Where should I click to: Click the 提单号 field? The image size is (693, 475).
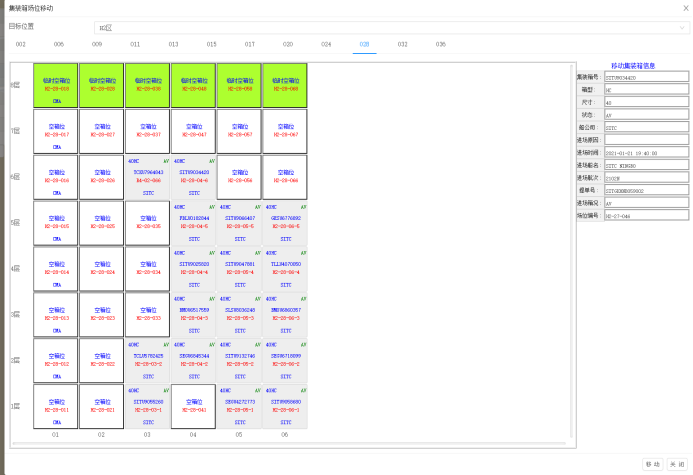pyautogui.click(x=646, y=190)
